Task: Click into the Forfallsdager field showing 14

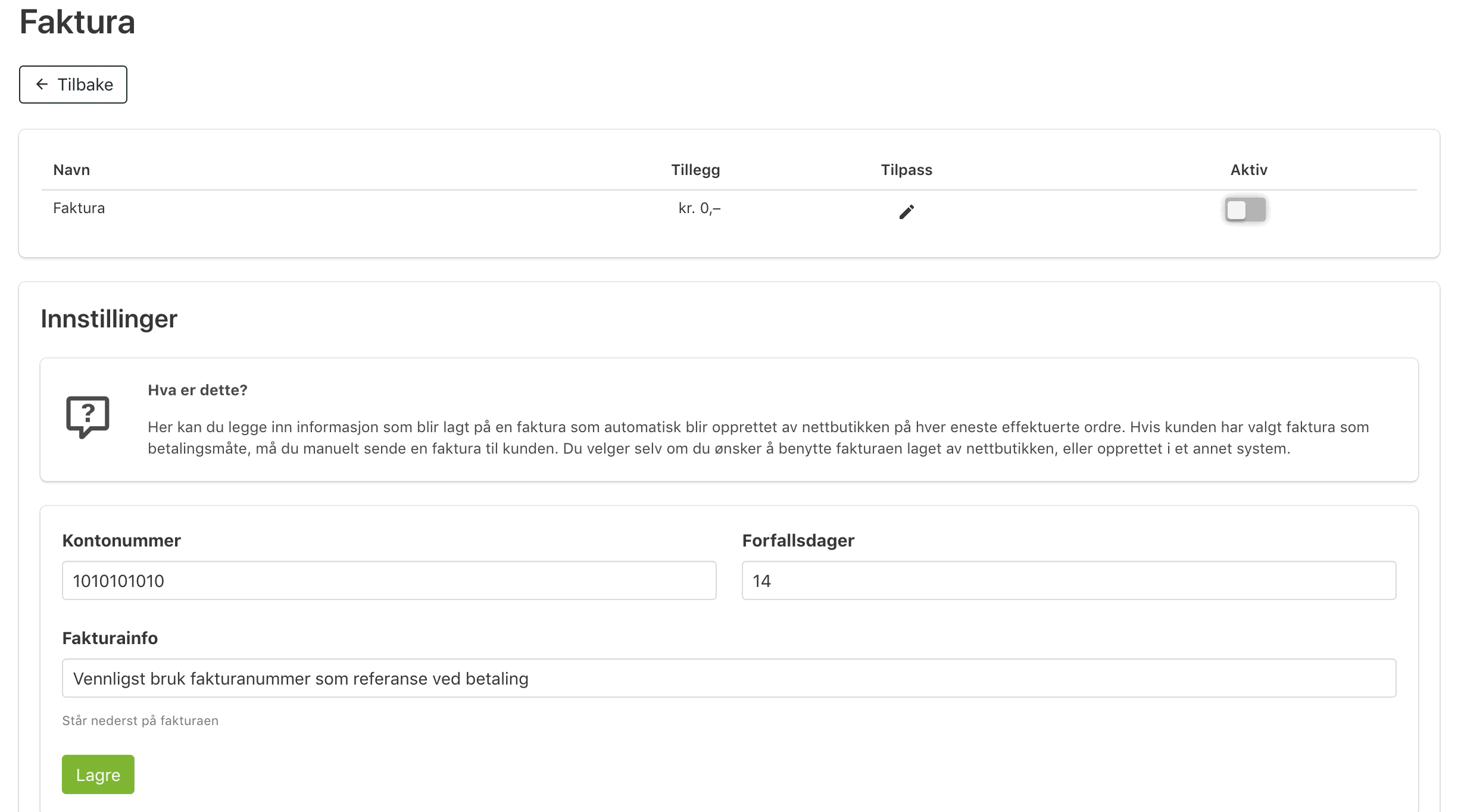Action: 1069,580
